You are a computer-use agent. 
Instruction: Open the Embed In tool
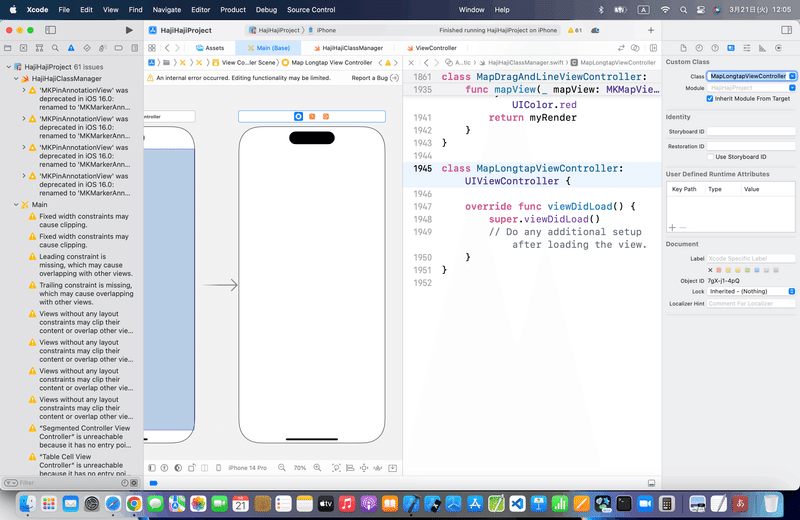pyautogui.click(x=392, y=467)
